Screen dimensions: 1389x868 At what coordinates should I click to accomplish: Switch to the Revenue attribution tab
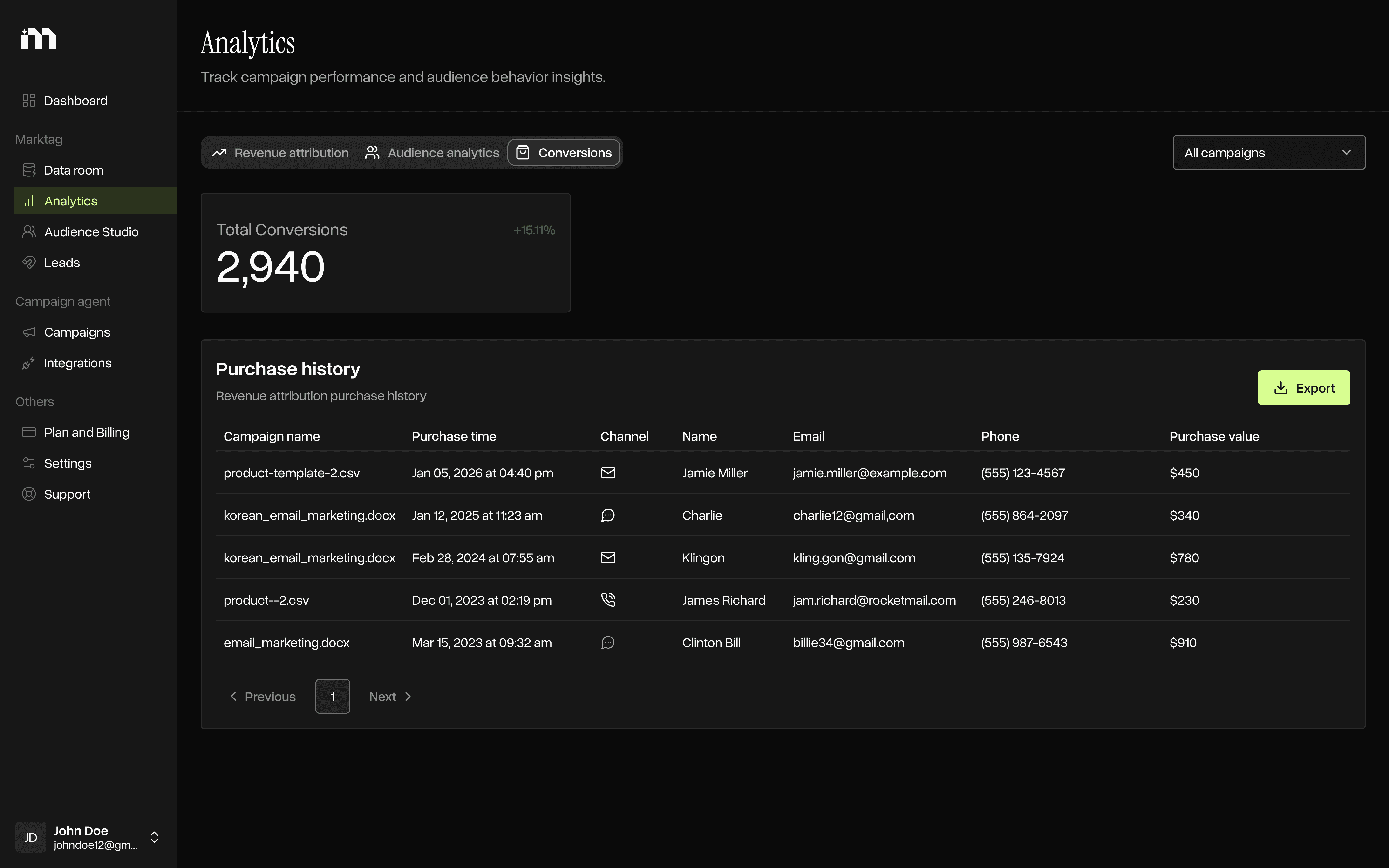[280, 153]
